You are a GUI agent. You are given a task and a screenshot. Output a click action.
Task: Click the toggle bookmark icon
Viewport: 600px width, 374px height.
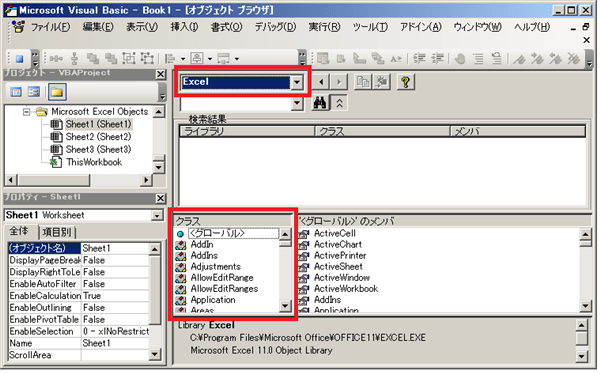pos(519,59)
